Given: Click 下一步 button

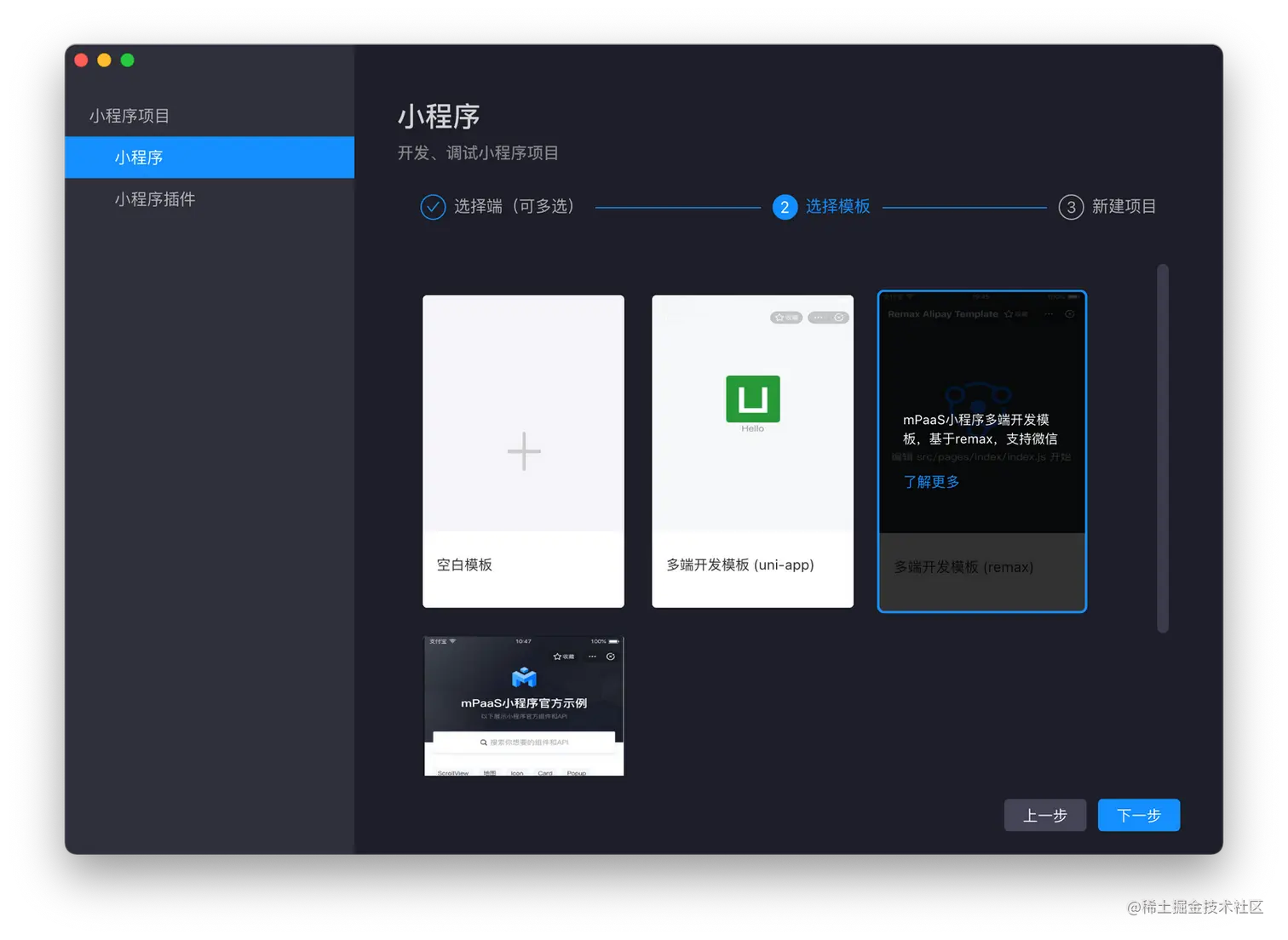Looking at the screenshot, I should (1138, 815).
